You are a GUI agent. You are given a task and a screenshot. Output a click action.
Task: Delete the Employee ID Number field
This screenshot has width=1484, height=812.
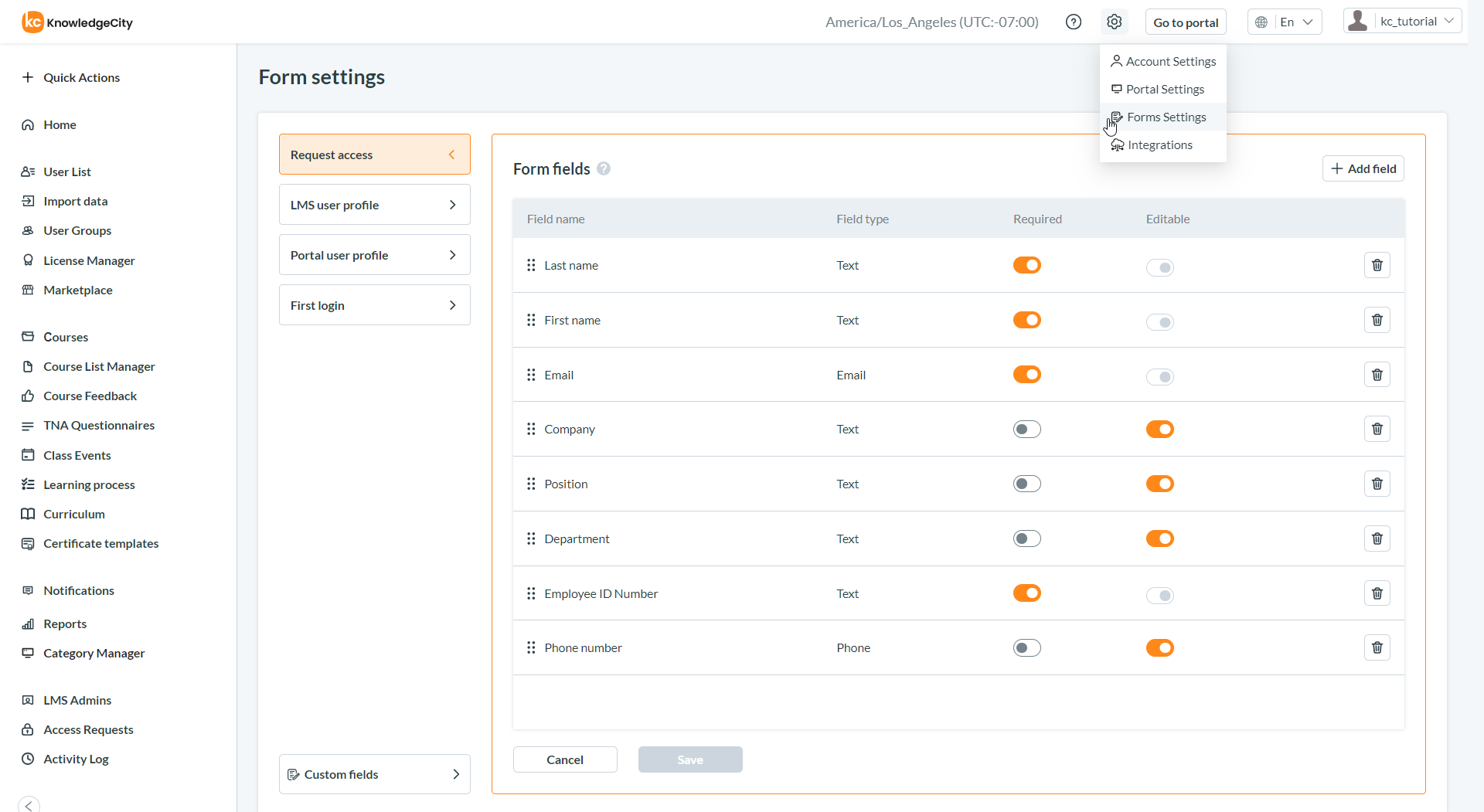click(1377, 593)
